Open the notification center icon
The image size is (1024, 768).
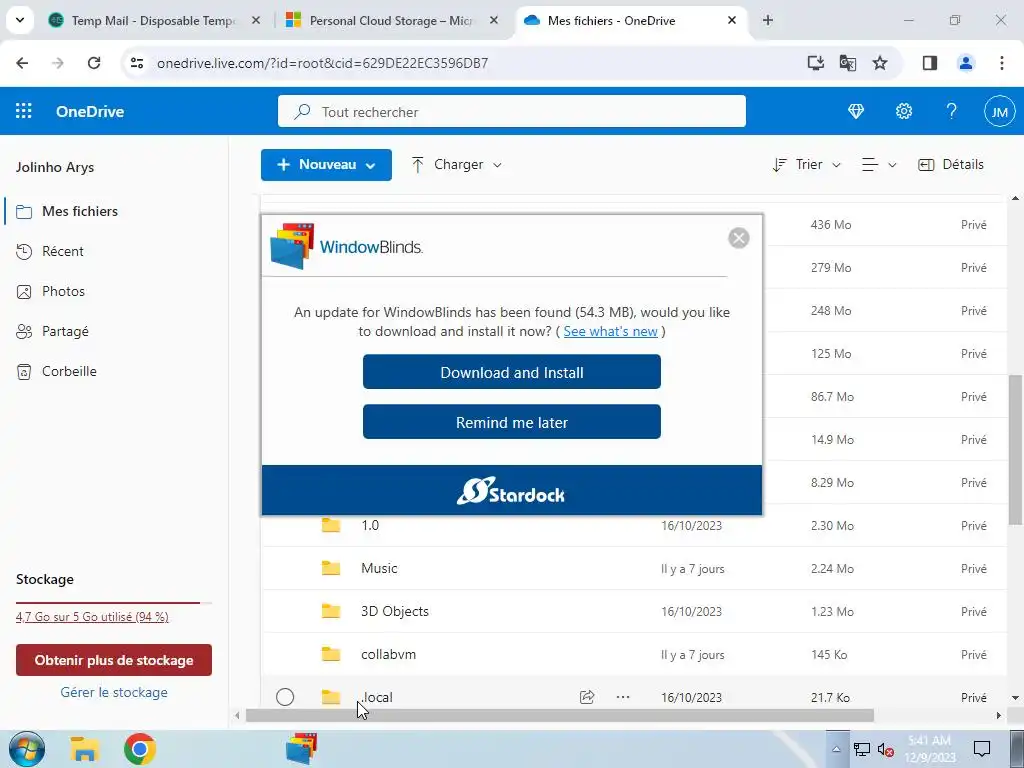click(x=982, y=748)
